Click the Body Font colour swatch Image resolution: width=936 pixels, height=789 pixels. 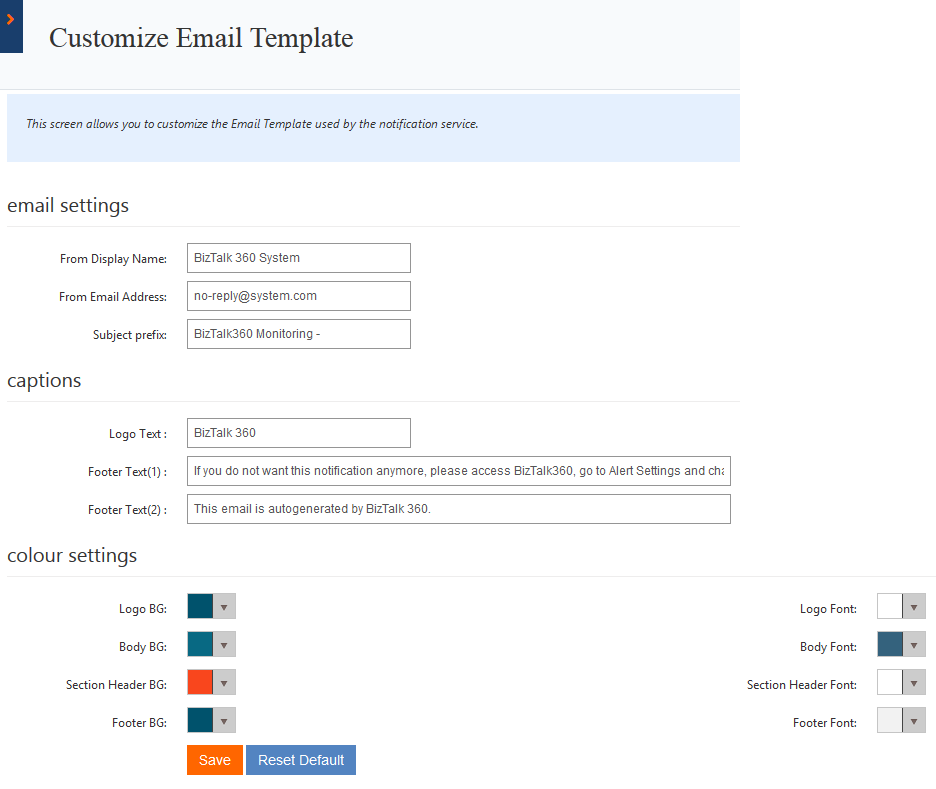point(890,645)
